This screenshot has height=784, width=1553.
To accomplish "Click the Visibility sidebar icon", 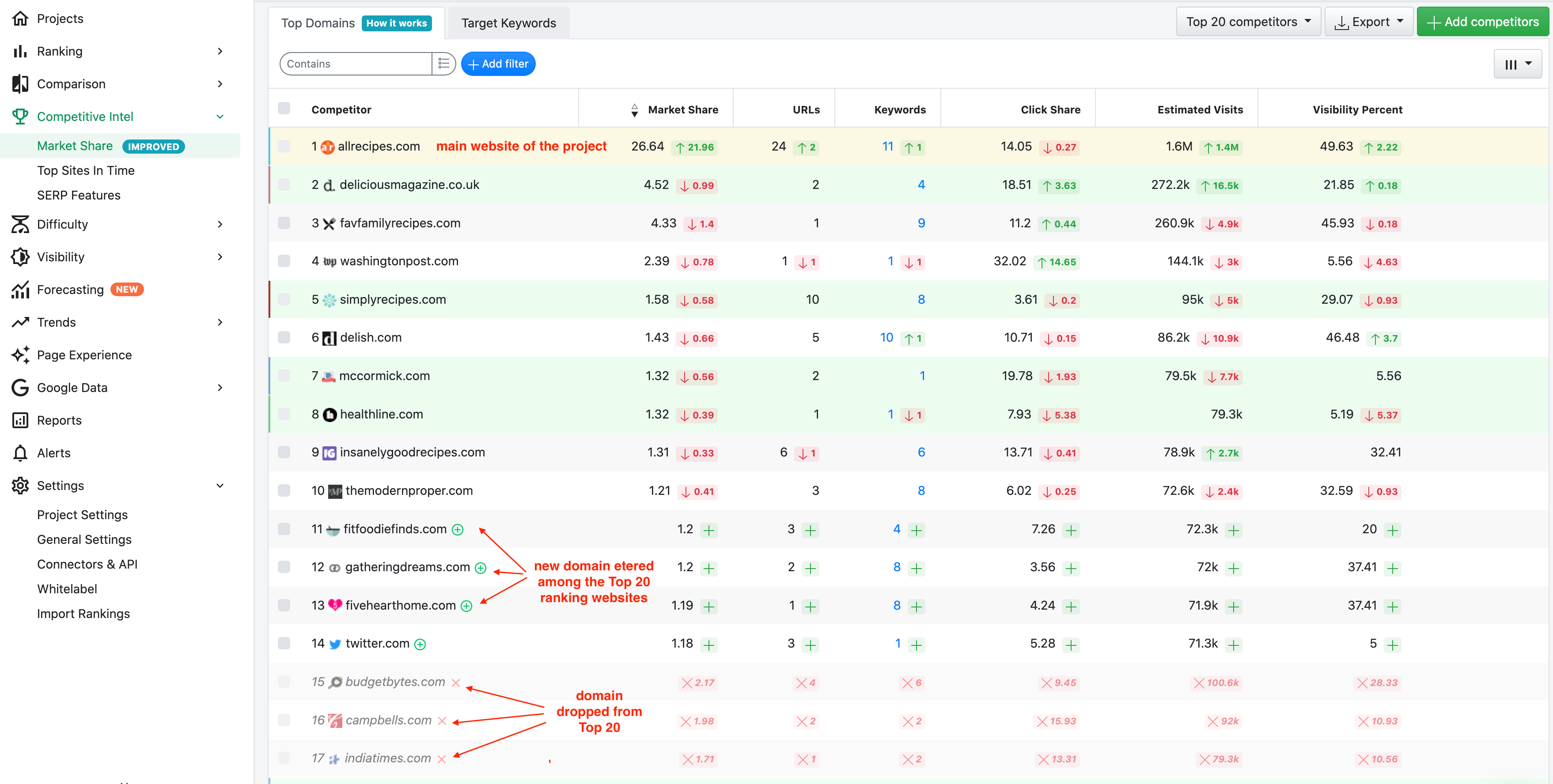I will (x=20, y=257).
